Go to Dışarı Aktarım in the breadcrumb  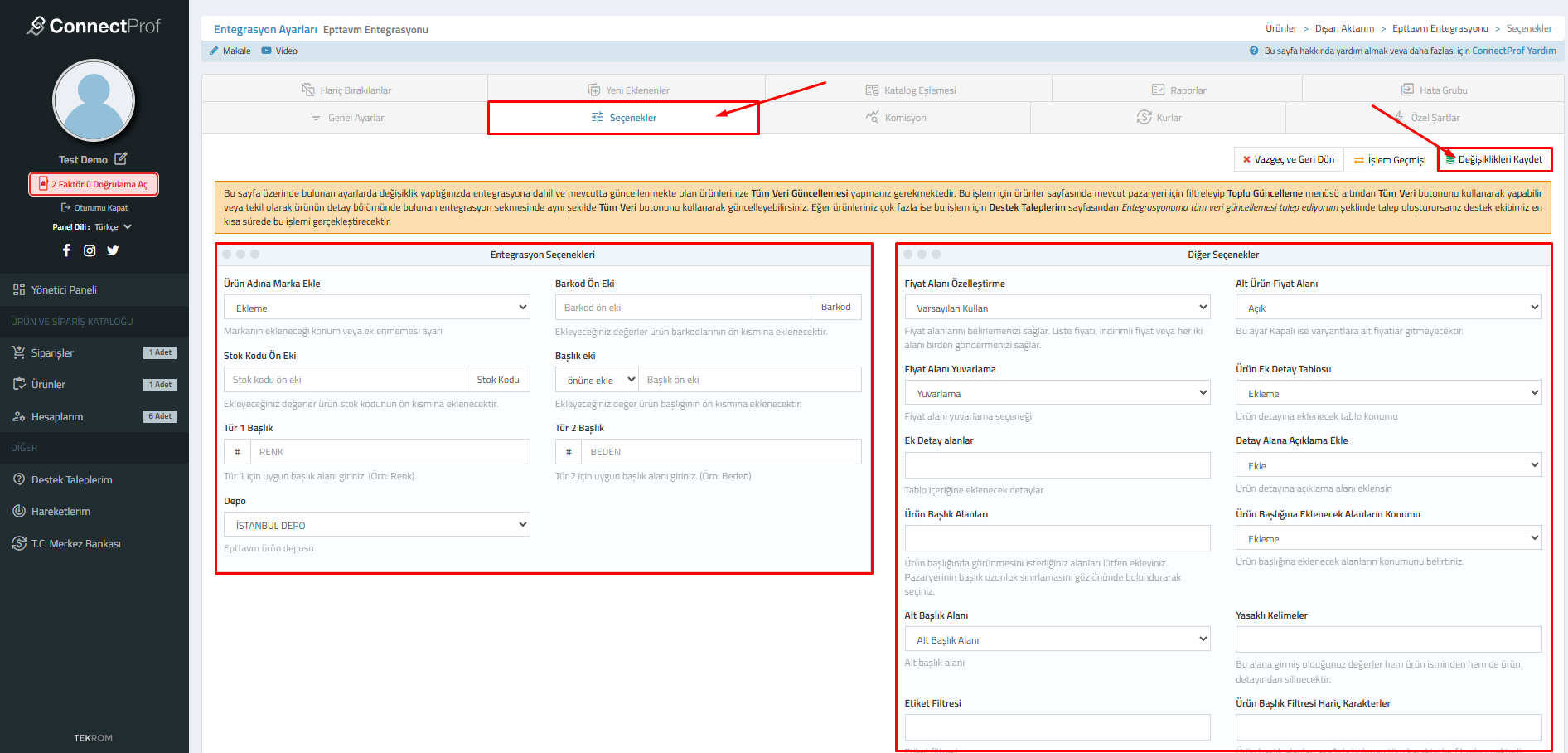pyautogui.click(x=1344, y=28)
